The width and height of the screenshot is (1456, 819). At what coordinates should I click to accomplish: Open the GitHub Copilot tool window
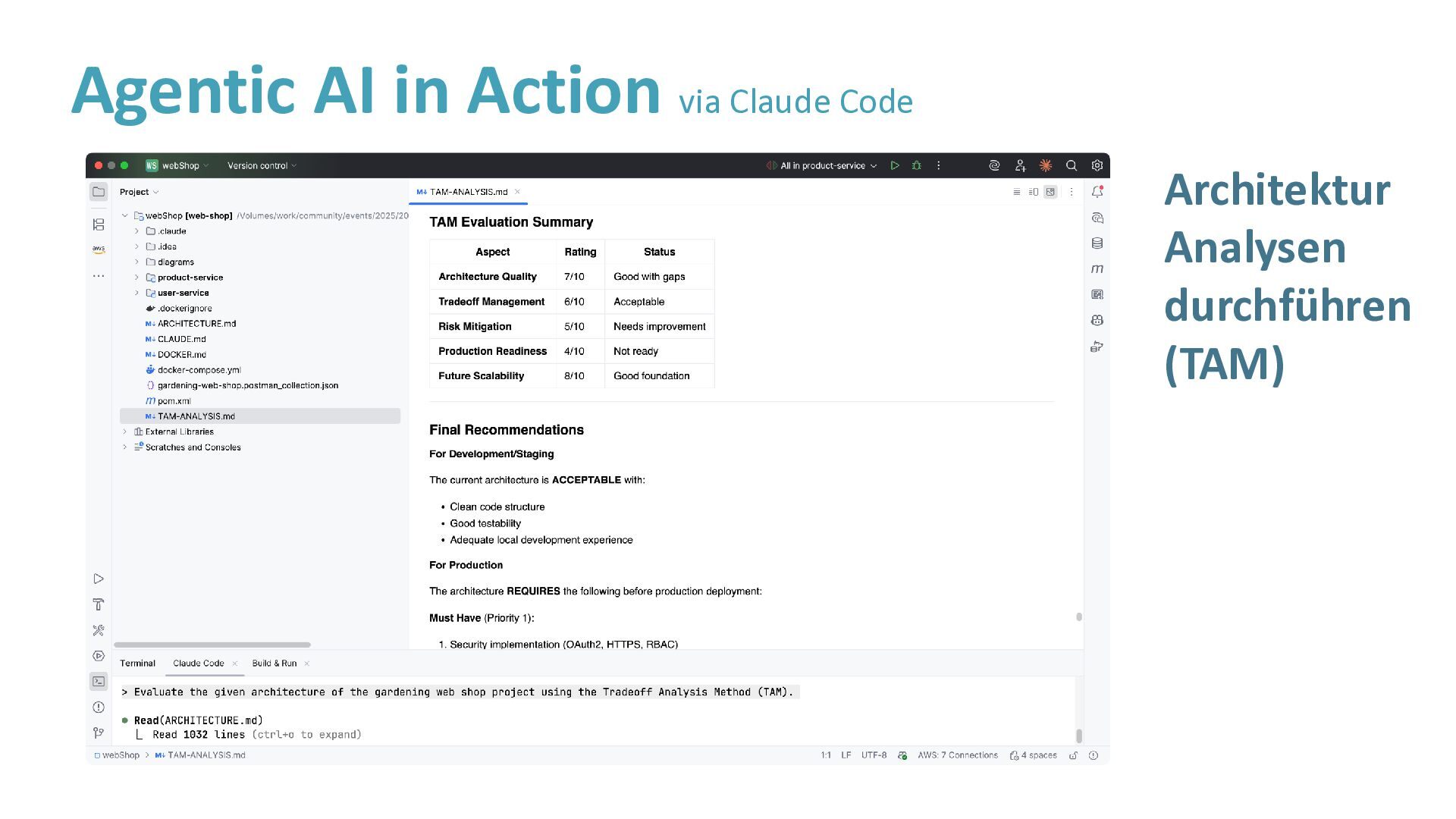click(x=1097, y=320)
